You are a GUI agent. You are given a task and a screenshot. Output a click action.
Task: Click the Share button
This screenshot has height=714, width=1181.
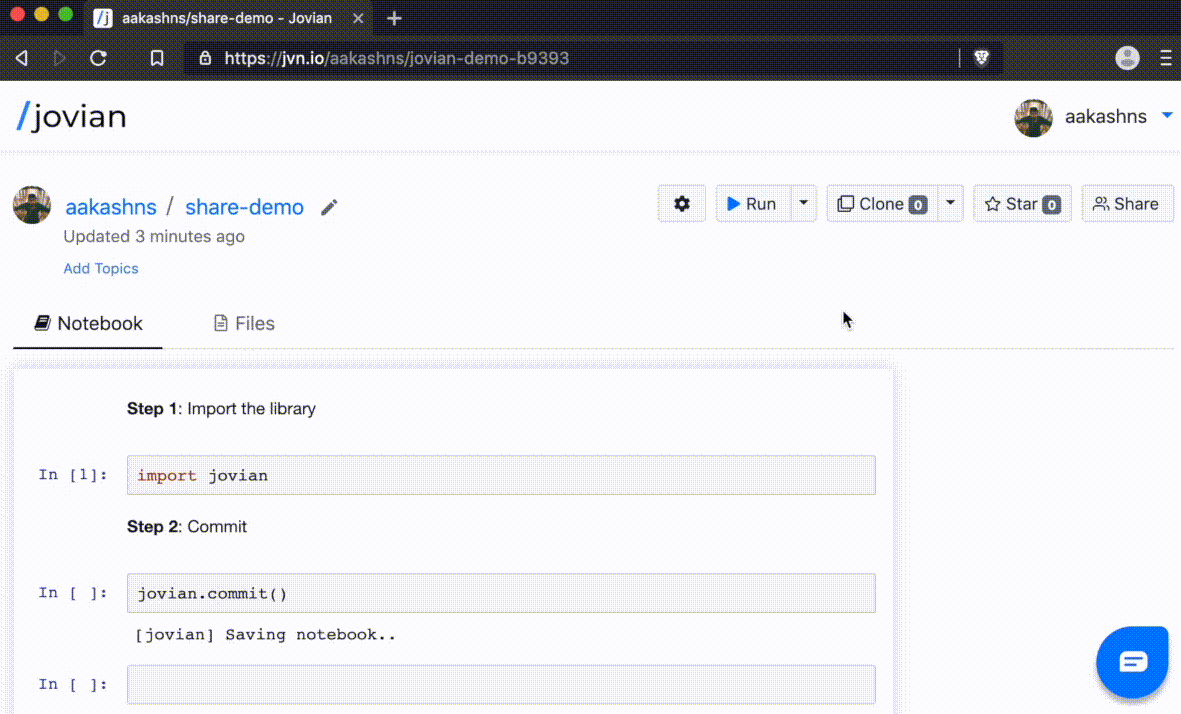(x=1127, y=203)
